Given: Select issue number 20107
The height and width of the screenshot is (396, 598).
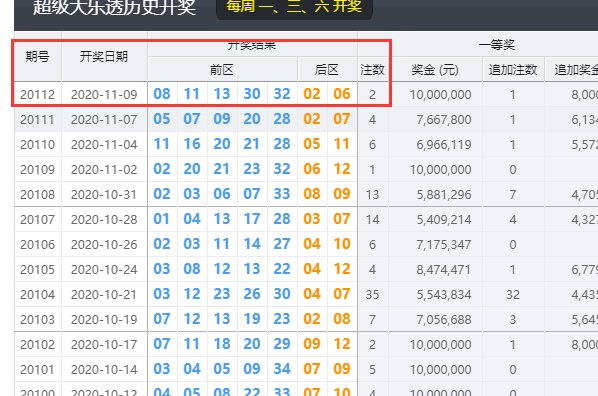Looking at the screenshot, I should 37,219.
